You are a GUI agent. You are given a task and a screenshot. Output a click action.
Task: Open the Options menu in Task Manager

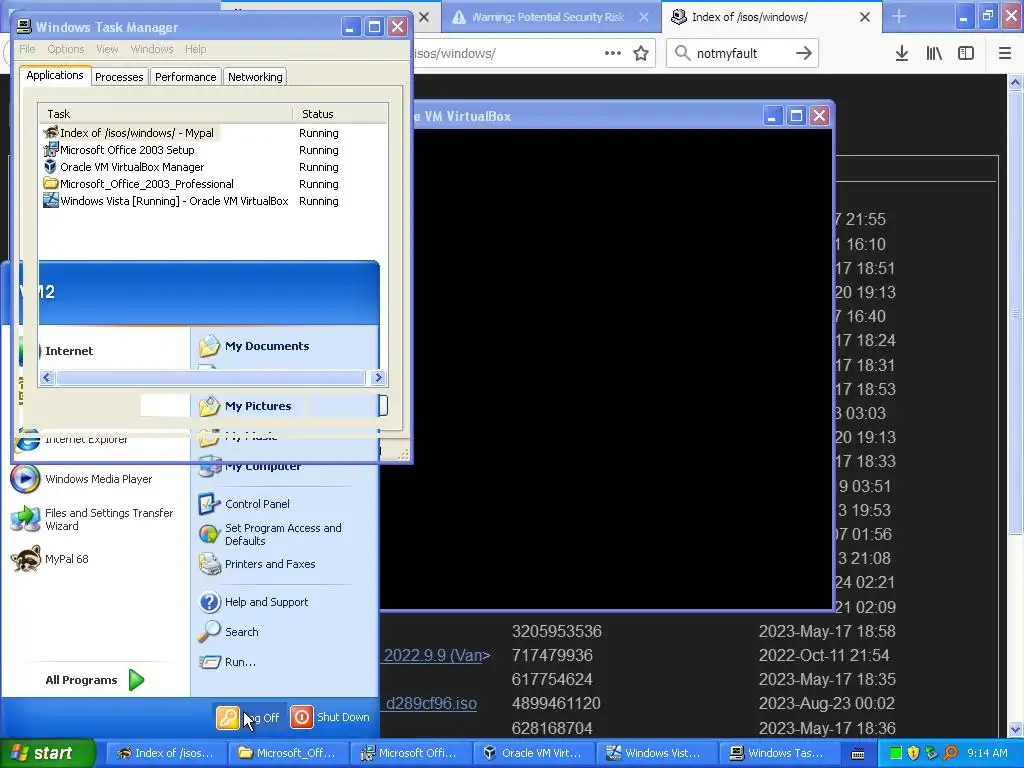[x=66, y=49]
